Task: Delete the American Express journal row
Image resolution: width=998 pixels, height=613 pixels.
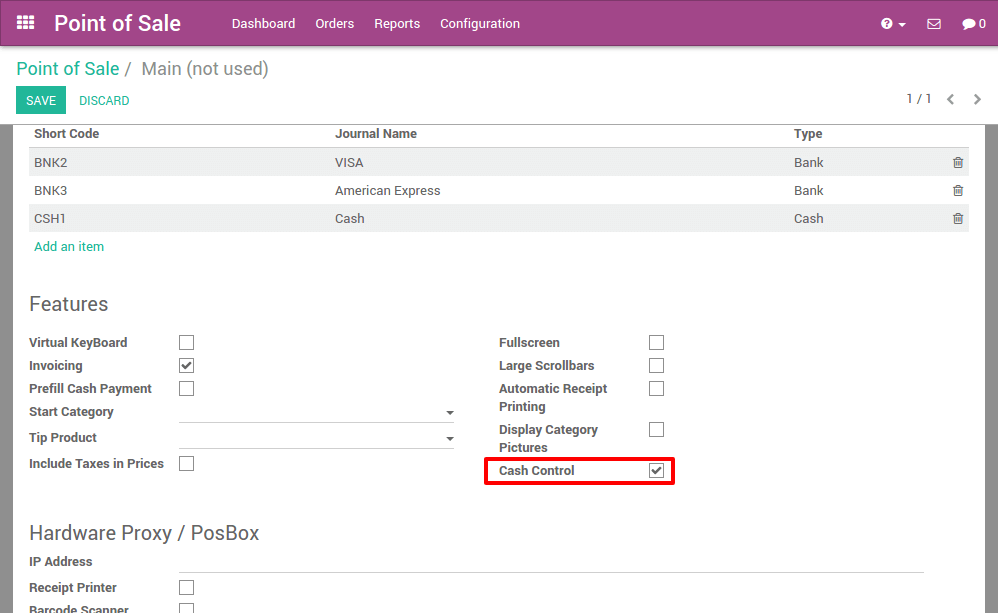Action: coord(958,191)
